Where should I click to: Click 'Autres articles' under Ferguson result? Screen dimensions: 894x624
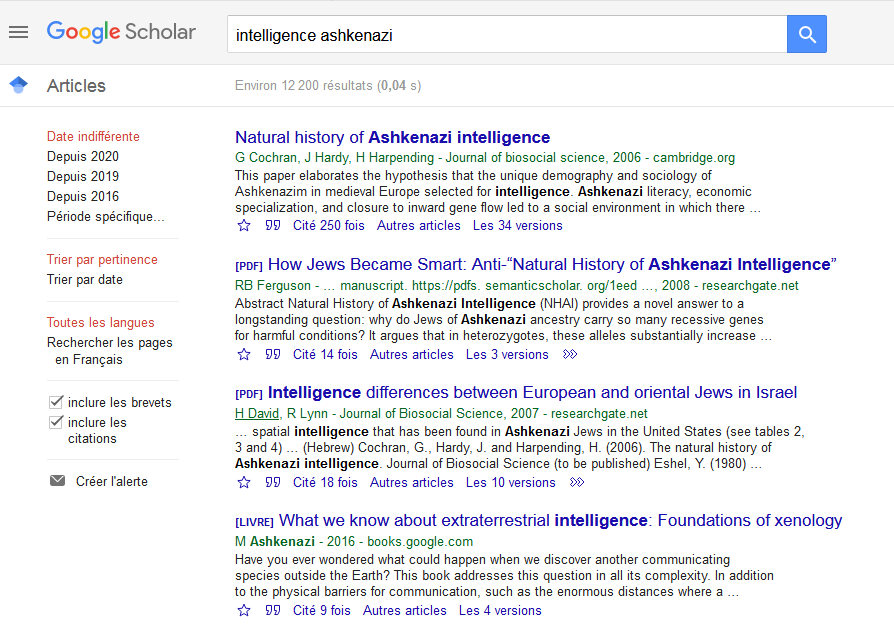[412, 354]
